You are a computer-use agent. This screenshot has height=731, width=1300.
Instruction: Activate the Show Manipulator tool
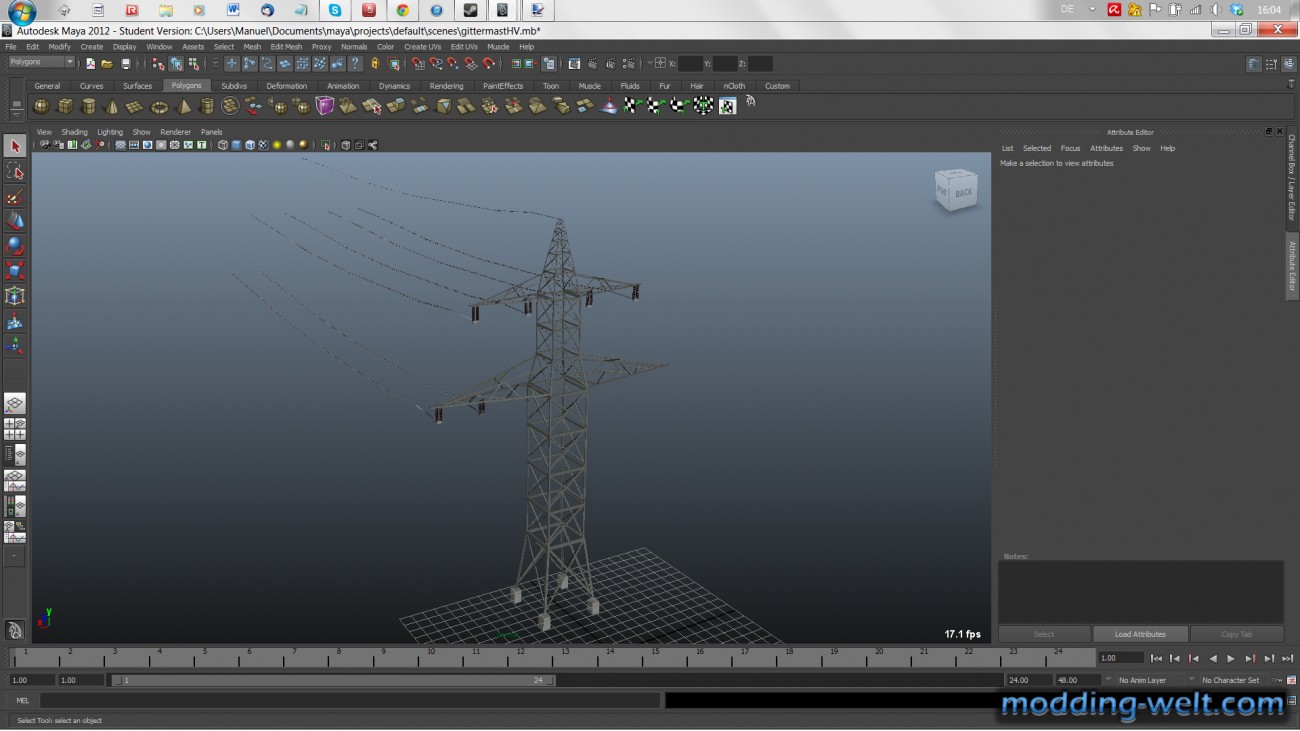(15, 346)
